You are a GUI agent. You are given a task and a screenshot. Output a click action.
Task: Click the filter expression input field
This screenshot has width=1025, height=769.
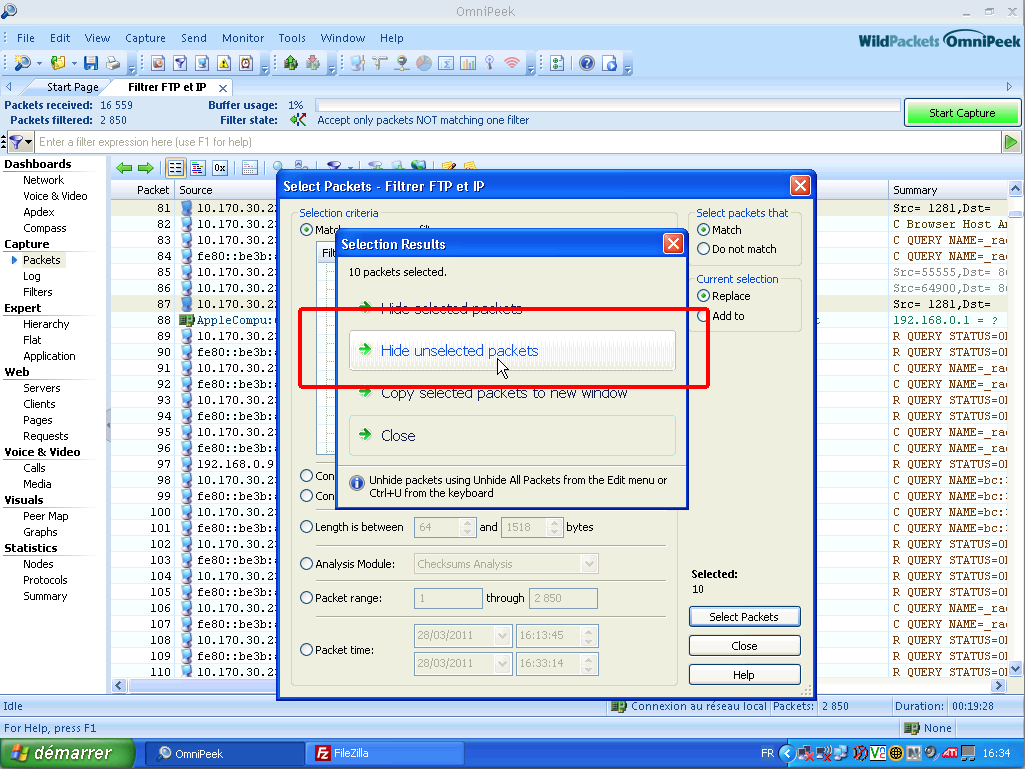point(519,142)
